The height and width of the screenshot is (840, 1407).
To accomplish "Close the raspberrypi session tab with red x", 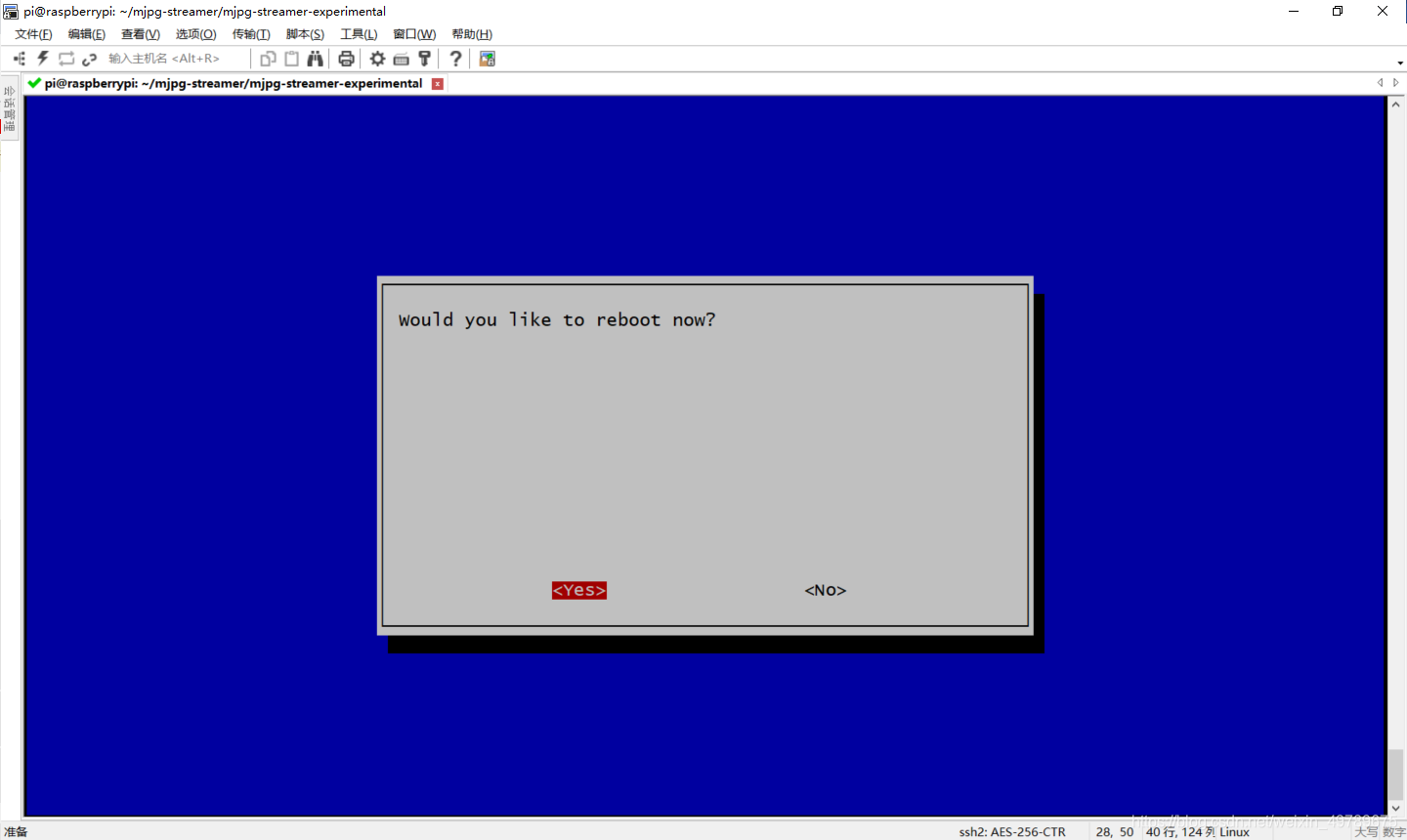I will (438, 84).
